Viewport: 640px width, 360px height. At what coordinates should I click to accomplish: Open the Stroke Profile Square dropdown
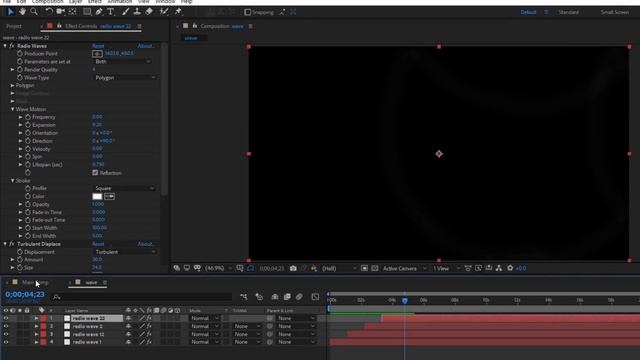[x=124, y=188]
